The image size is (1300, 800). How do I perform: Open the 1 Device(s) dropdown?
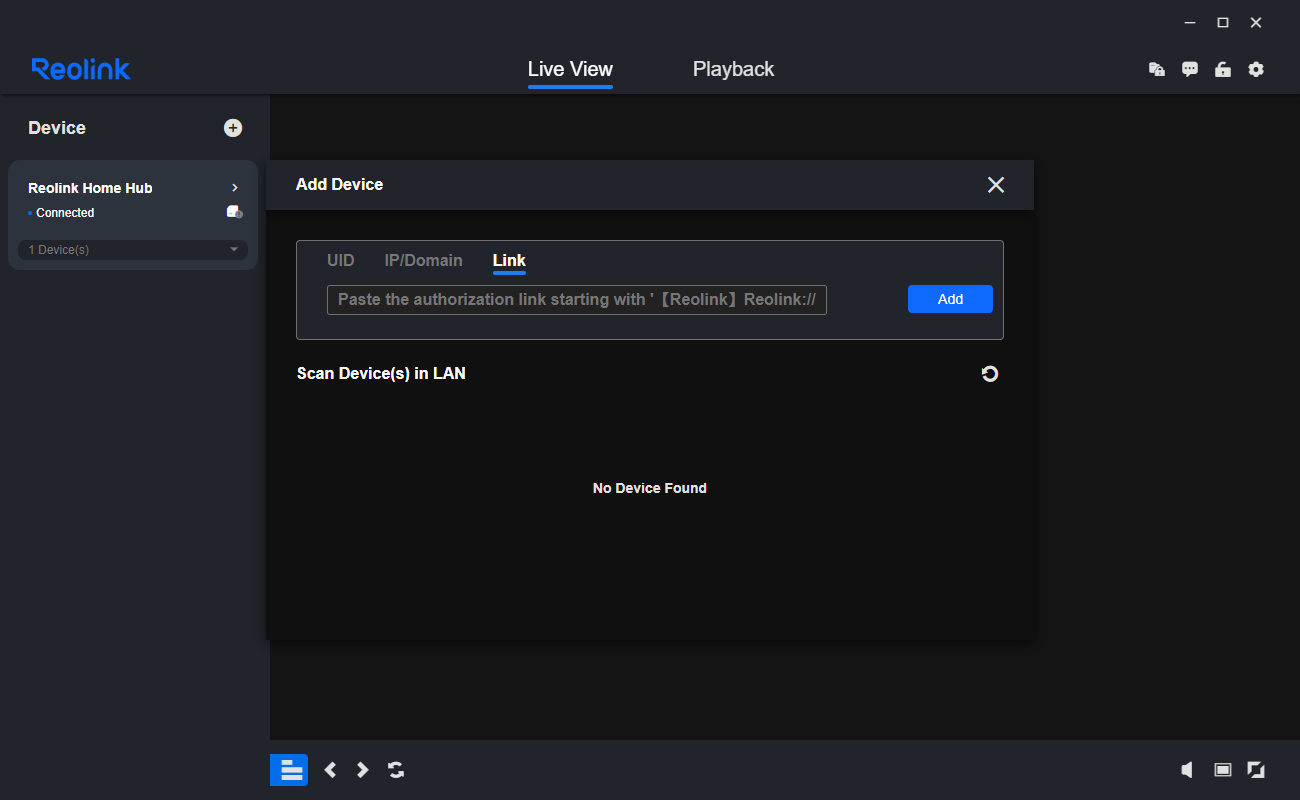coord(133,249)
